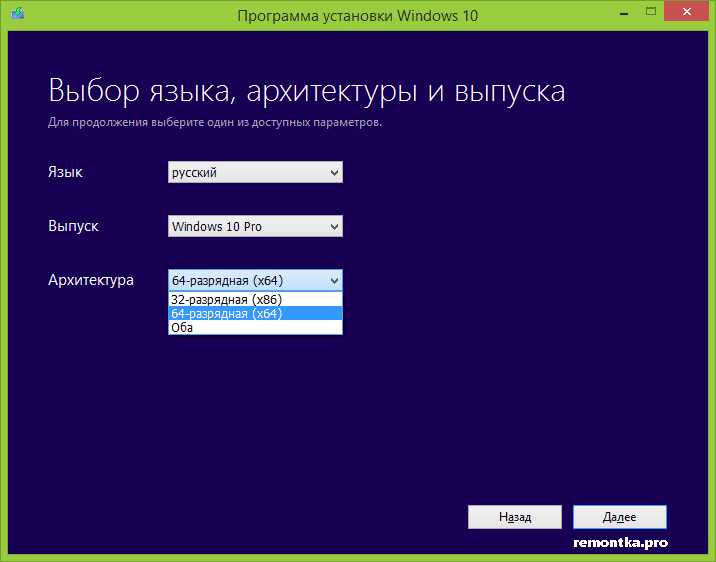
Task: Continue with the Далее button
Action: point(620,517)
